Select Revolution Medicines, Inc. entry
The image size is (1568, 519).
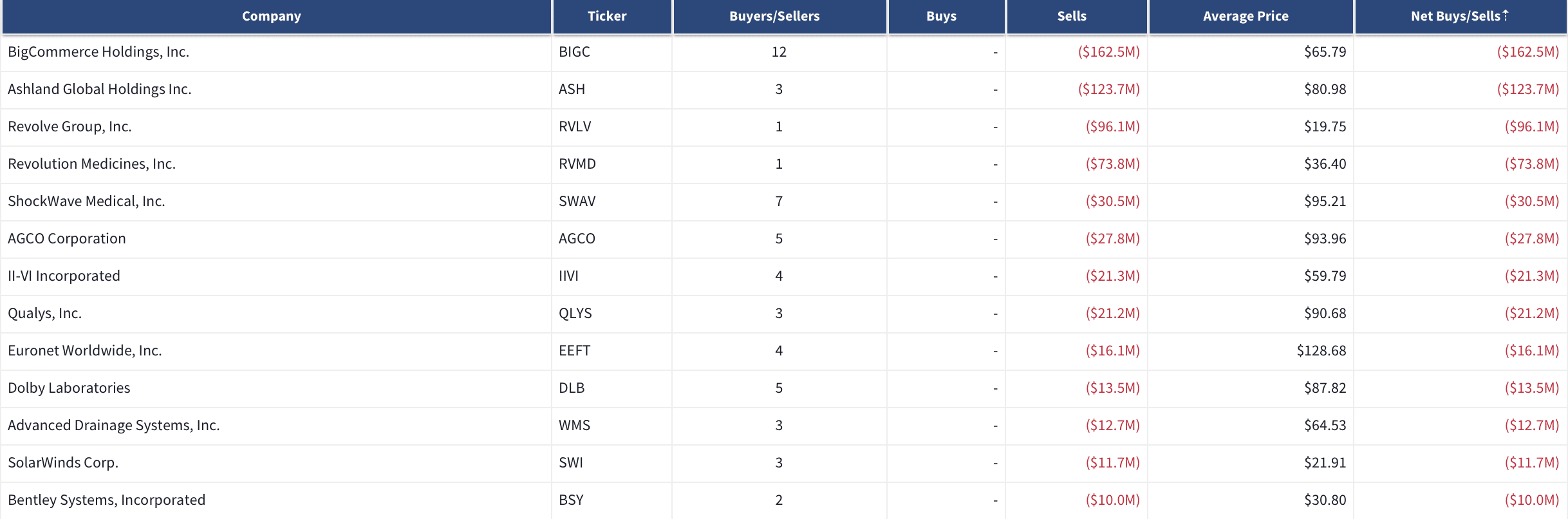(x=91, y=164)
